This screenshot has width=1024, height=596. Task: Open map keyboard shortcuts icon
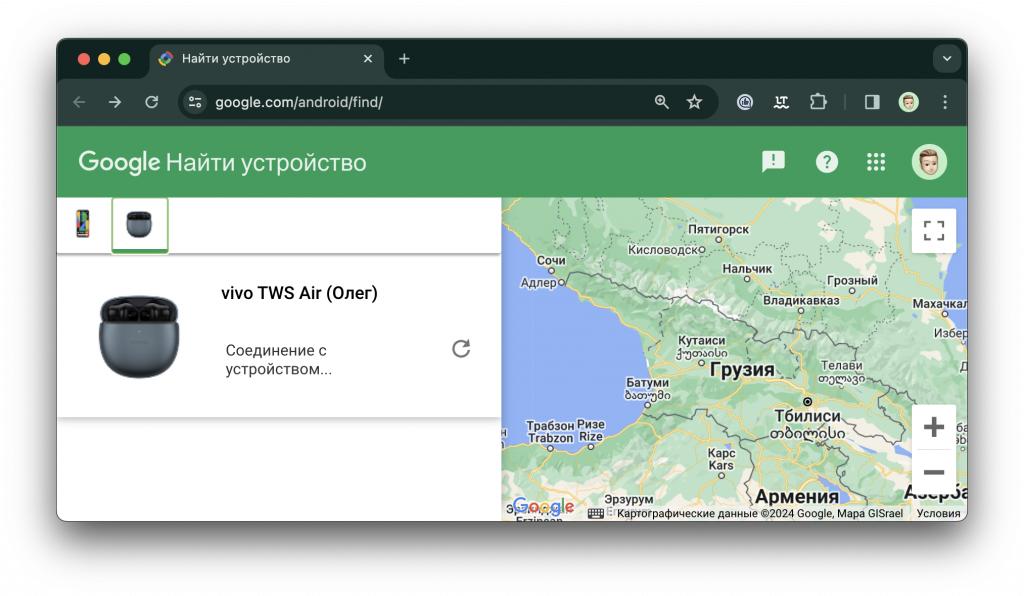pyautogui.click(x=596, y=514)
